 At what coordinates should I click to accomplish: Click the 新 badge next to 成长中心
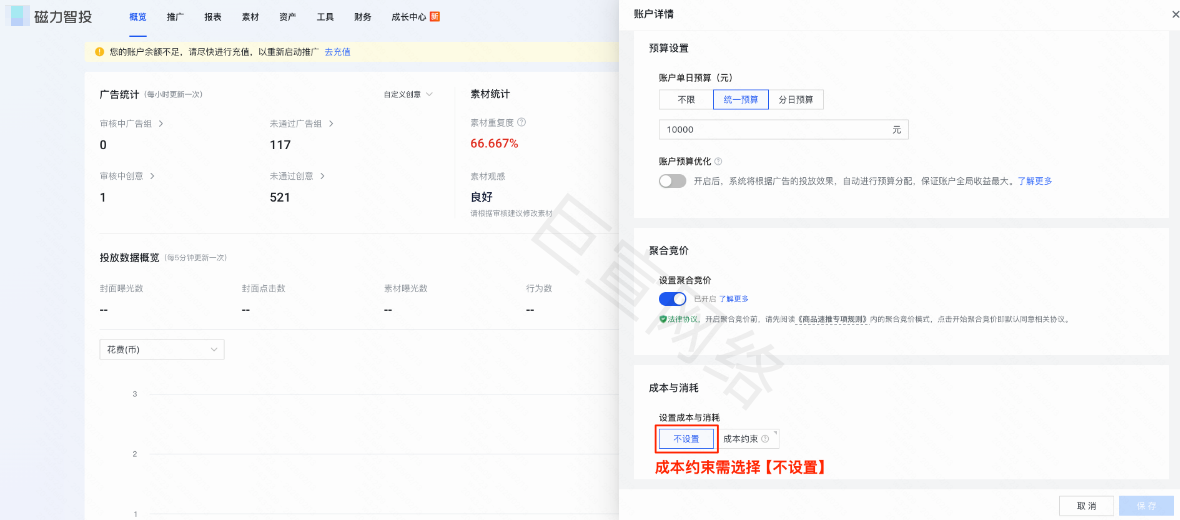(434, 16)
